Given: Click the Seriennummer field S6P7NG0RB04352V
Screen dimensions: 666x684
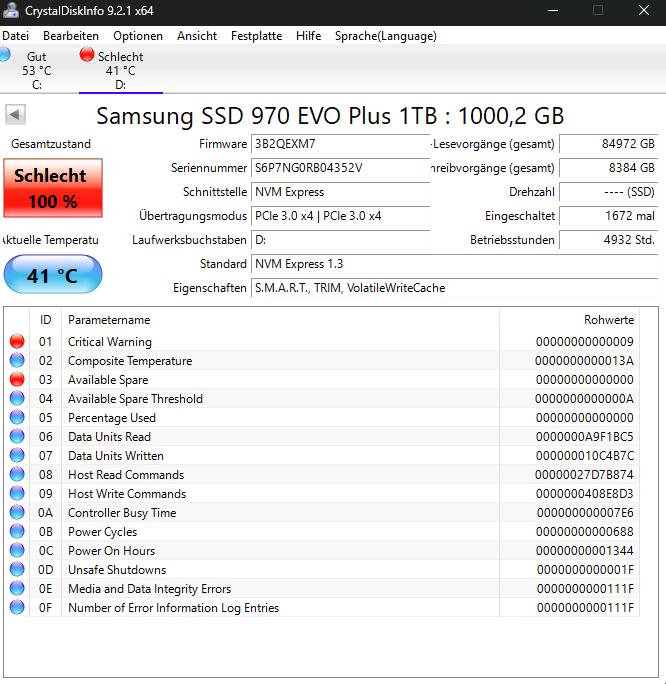Looking at the screenshot, I should [x=340, y=168].
